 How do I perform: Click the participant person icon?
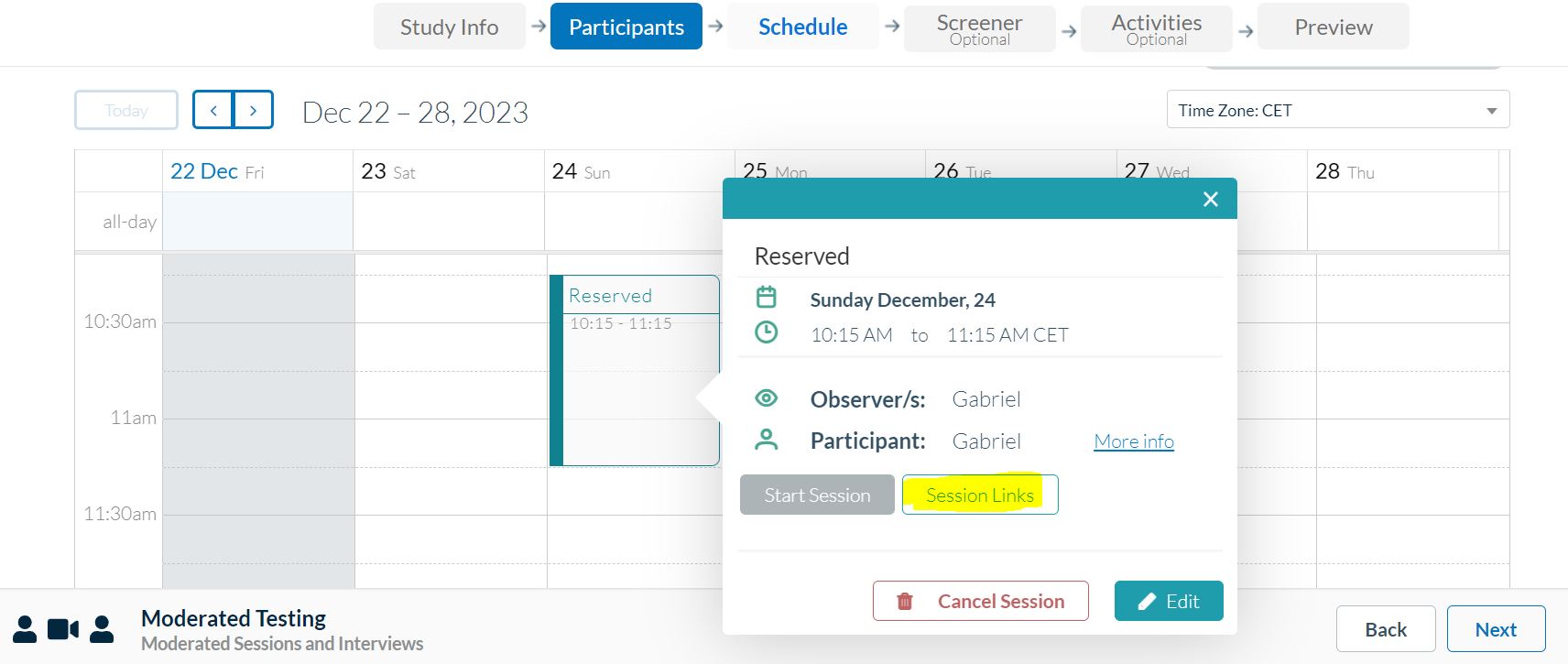767,441
